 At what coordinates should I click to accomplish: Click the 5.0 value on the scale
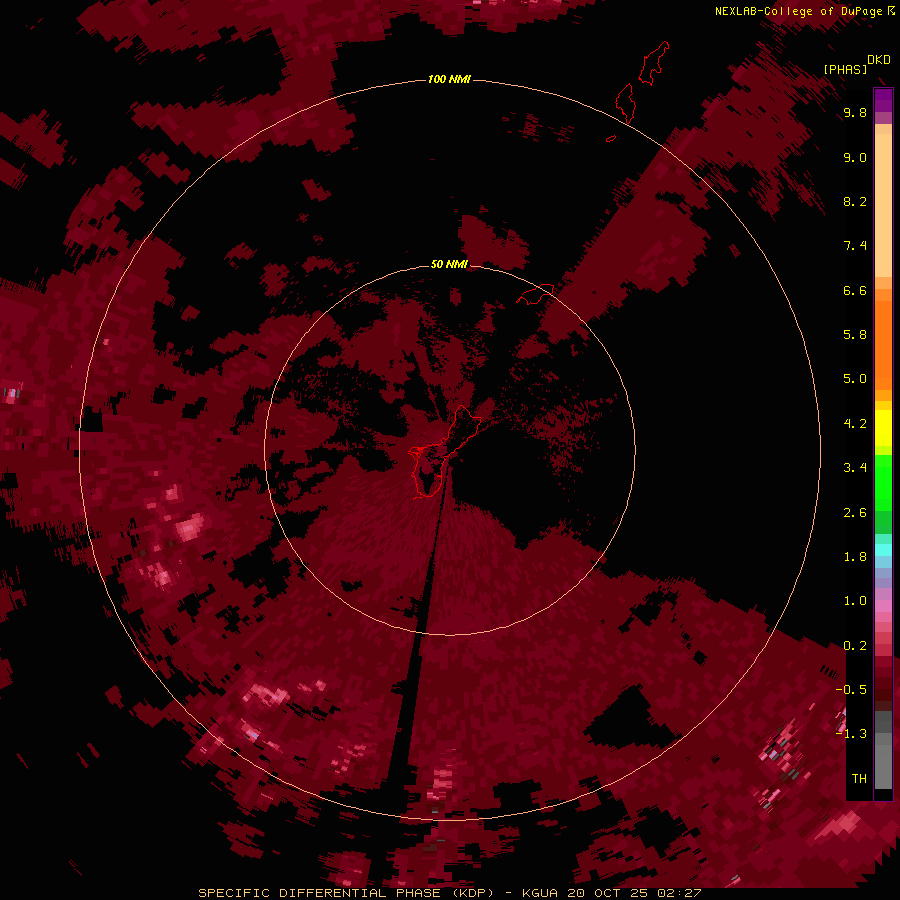(x=855, y=379)
